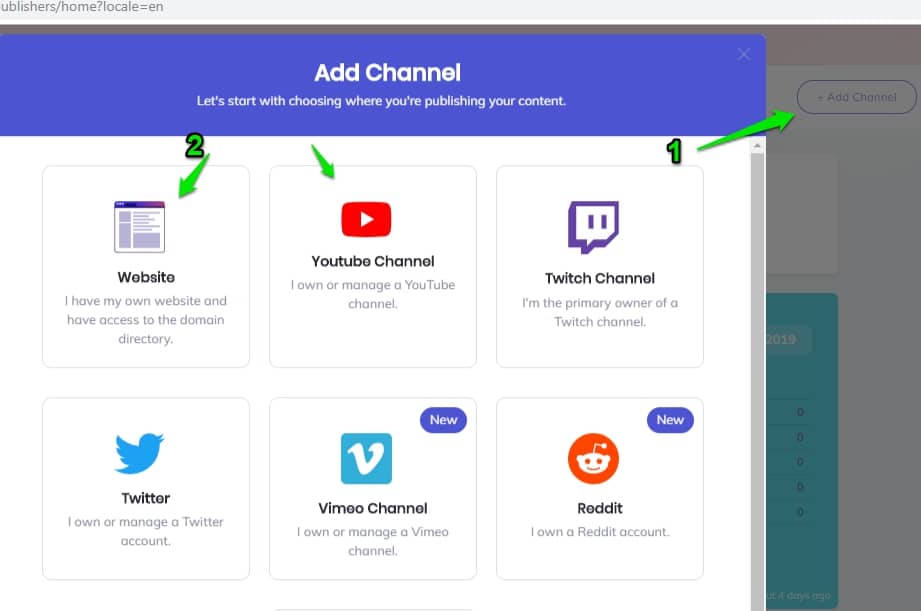Select the red YouTube play logo

coord(366,219)
